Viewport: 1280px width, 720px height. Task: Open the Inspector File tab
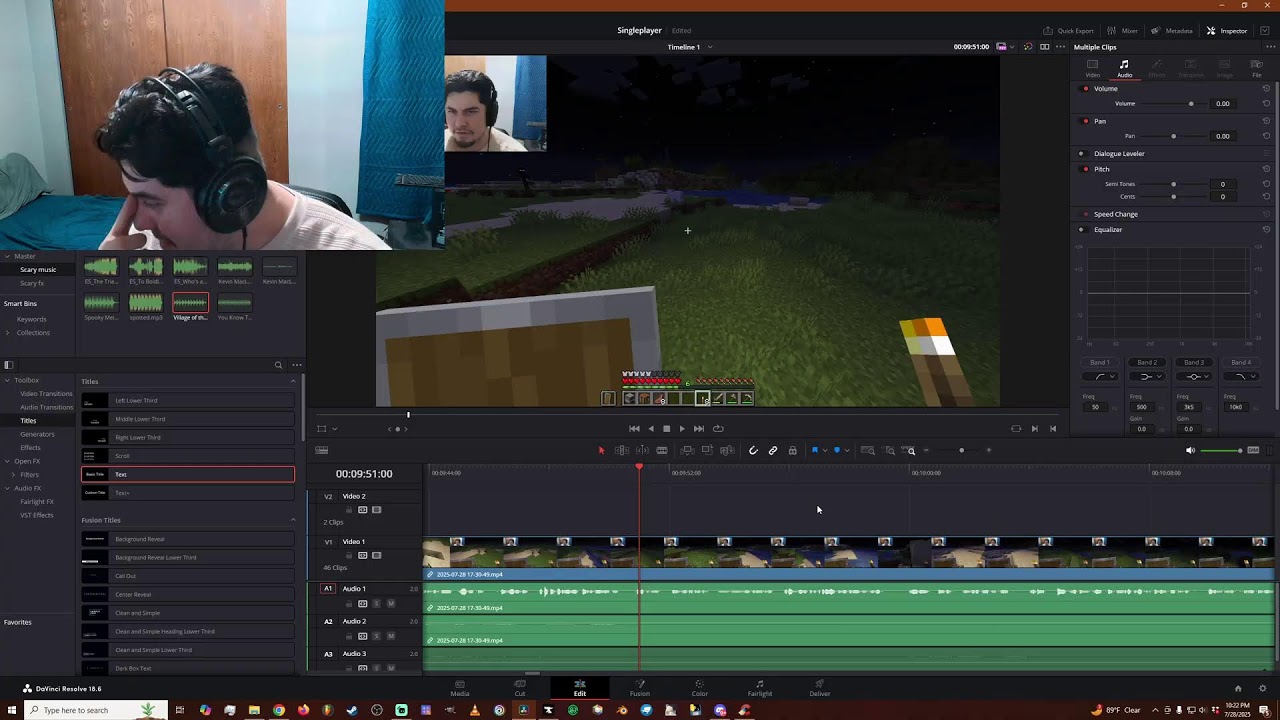pos(1257,68)
